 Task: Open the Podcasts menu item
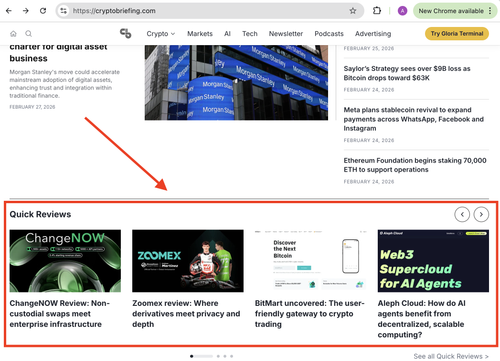[x=329, y=34]
